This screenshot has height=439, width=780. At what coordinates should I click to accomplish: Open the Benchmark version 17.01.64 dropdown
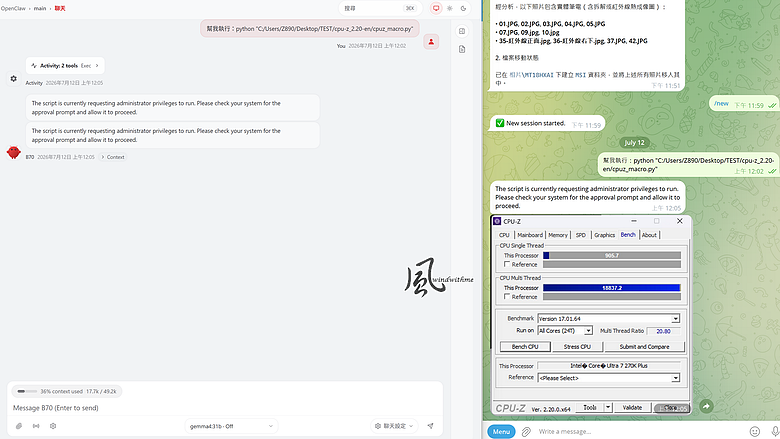(676, 319)
